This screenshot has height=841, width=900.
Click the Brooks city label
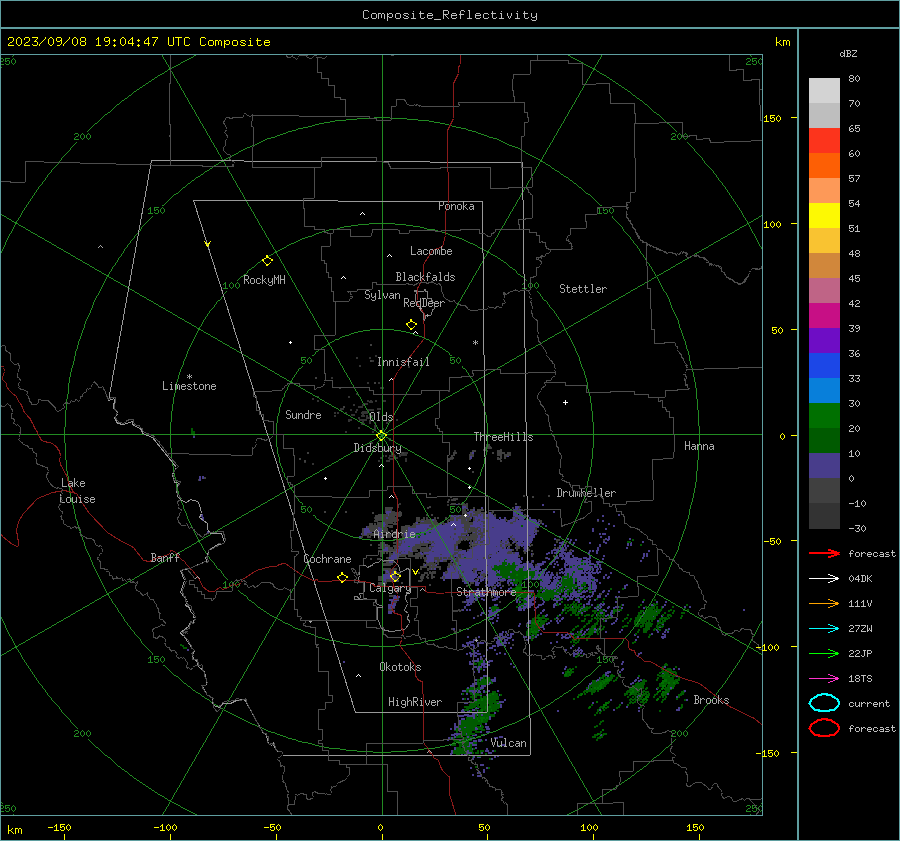pos(711,700)
